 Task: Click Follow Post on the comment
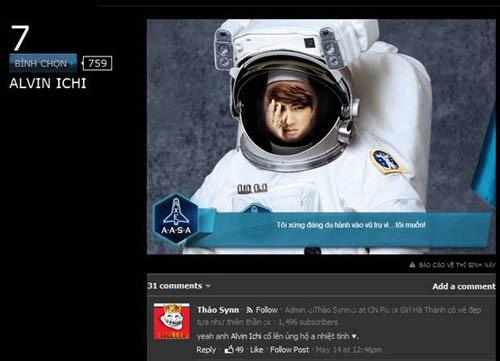pos(289,350)
